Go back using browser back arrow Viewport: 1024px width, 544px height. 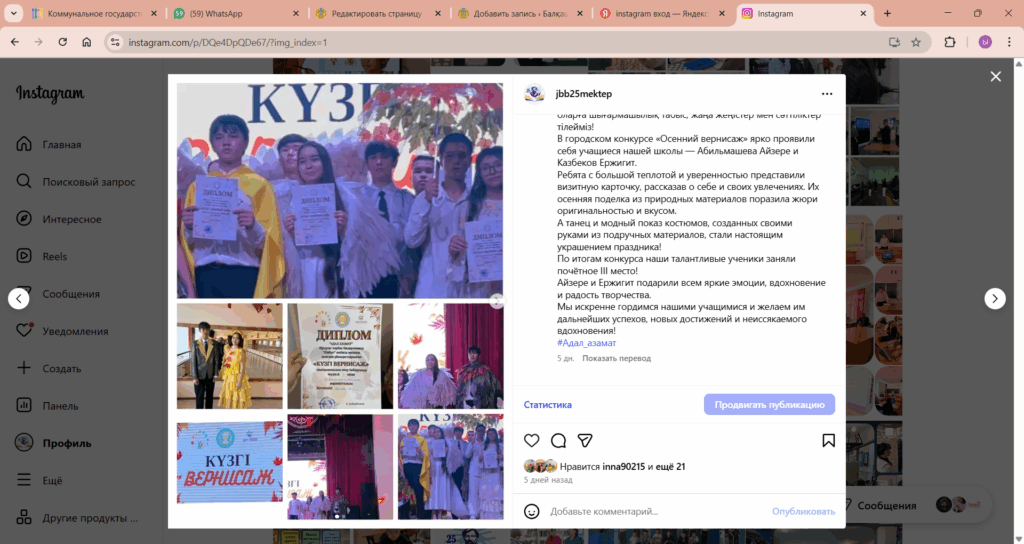tap(14, 42)
